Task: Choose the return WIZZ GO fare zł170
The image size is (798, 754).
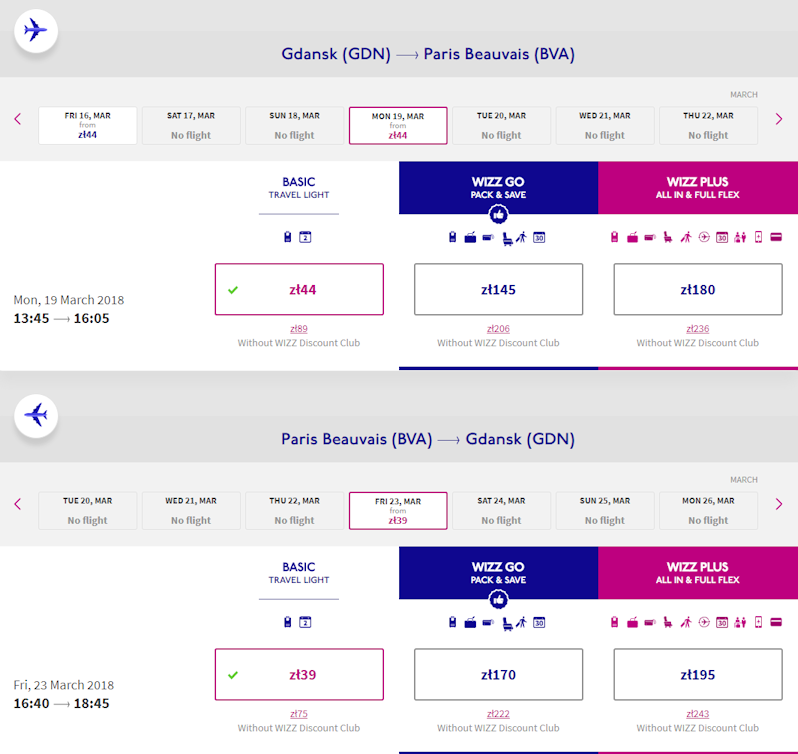Action: coord(498,674)
